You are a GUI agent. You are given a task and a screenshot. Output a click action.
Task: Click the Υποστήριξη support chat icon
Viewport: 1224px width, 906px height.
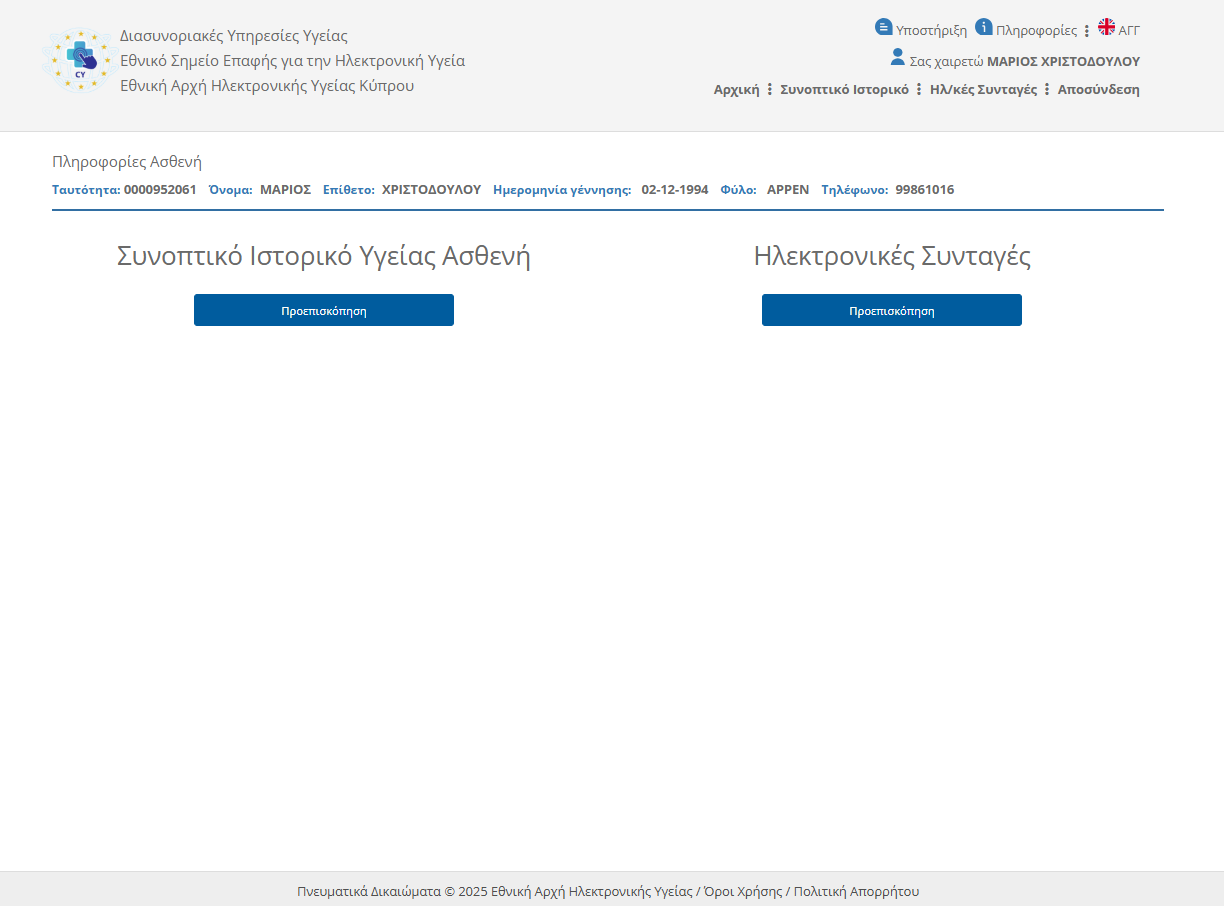pyautogui.click(x=883, y=27)
